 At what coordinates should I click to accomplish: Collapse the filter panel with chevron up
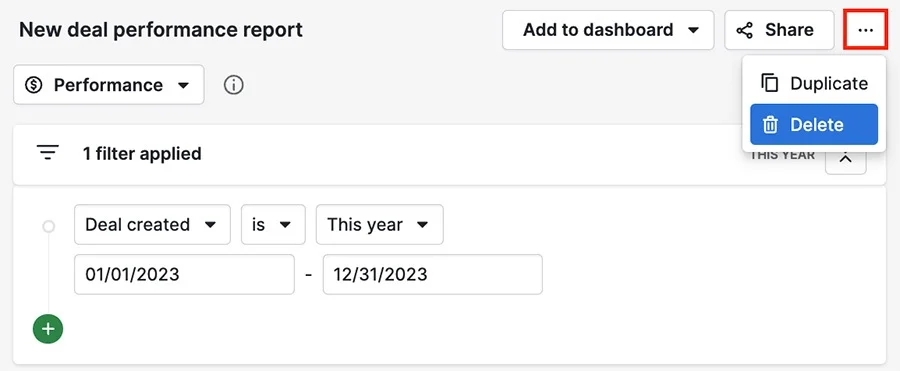click(x=845, y=157)
